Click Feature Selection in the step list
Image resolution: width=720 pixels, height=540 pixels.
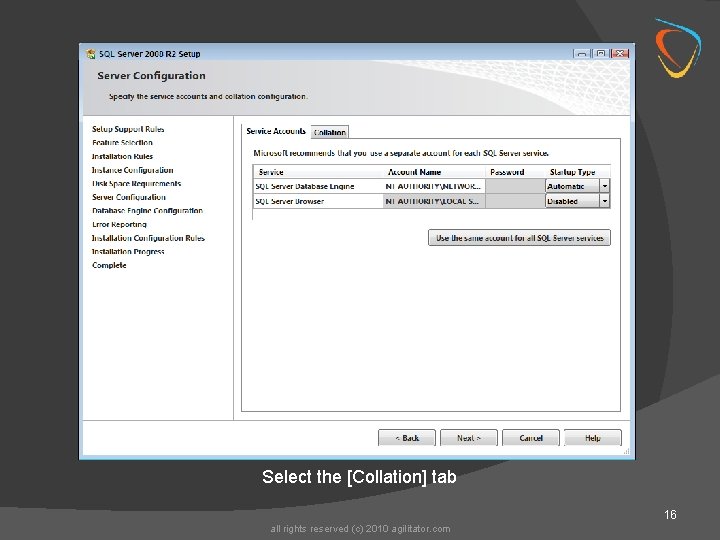[x=122, y=142]
